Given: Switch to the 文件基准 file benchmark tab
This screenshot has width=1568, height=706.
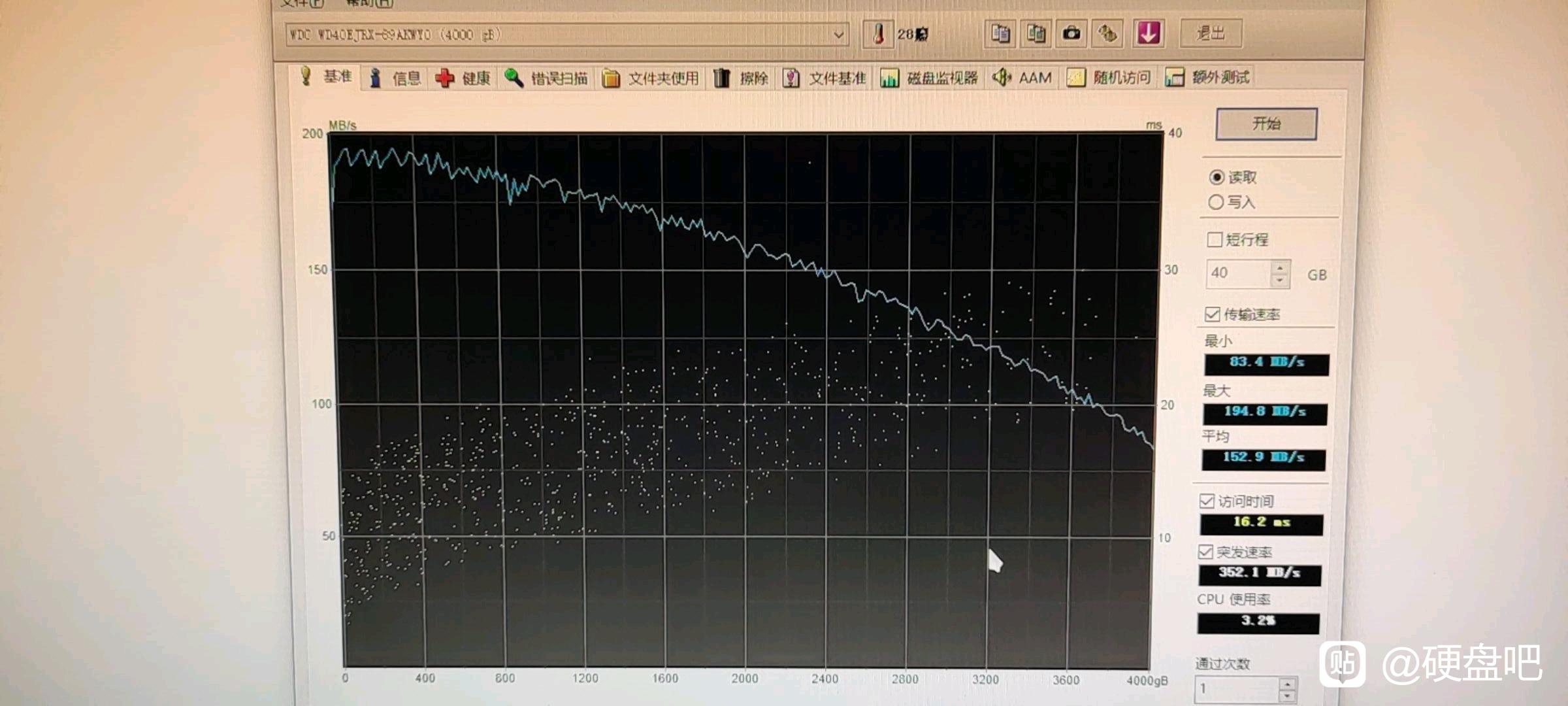Looking at the screenshot, I should 825,78.
